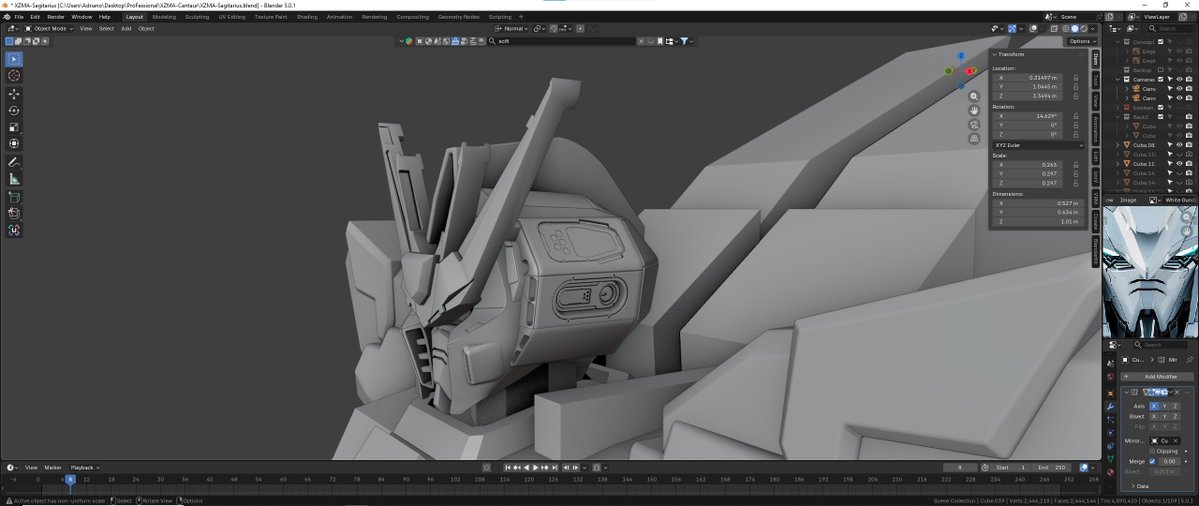Collapse the Transform panel
Screen dimensions: 1199x506
tap(995, 54)
